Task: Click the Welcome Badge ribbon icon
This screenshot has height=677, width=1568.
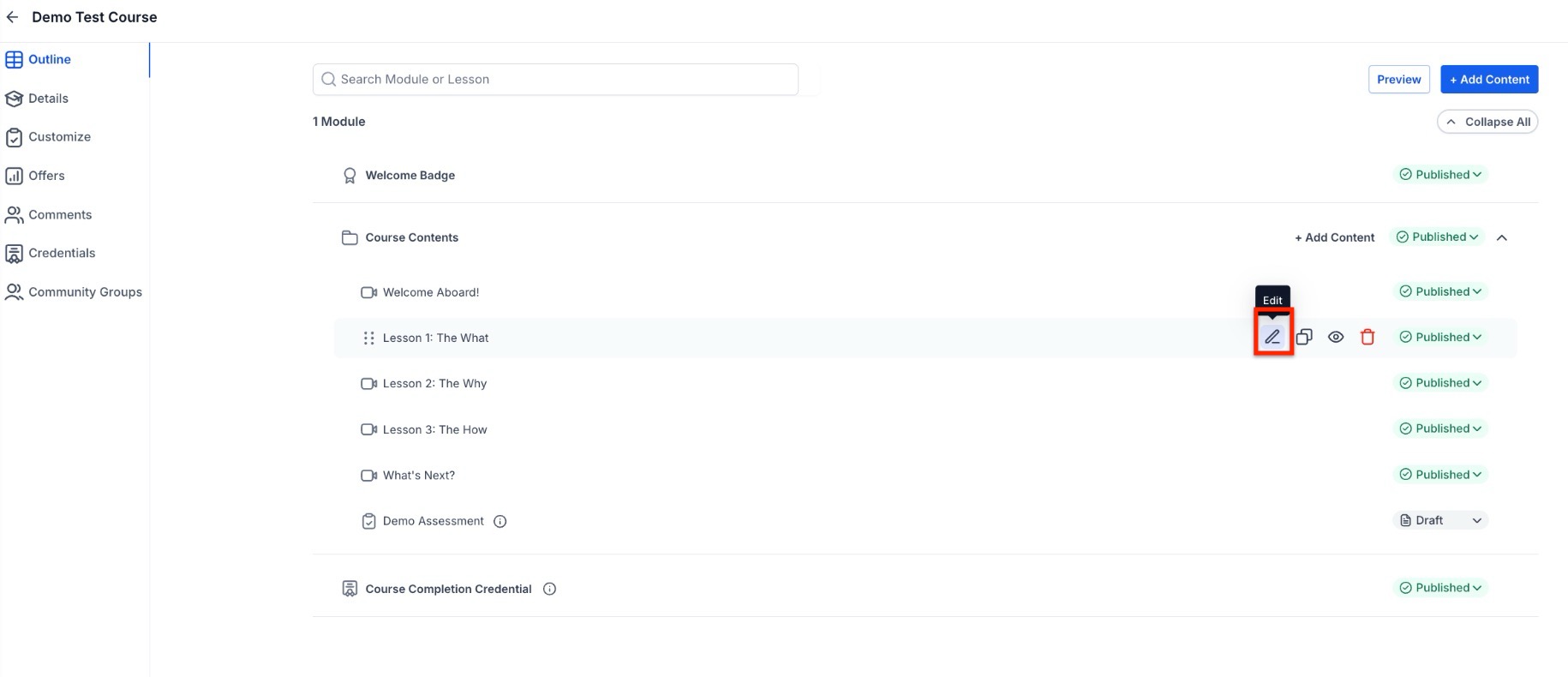Action: click(x=350, y=176)
